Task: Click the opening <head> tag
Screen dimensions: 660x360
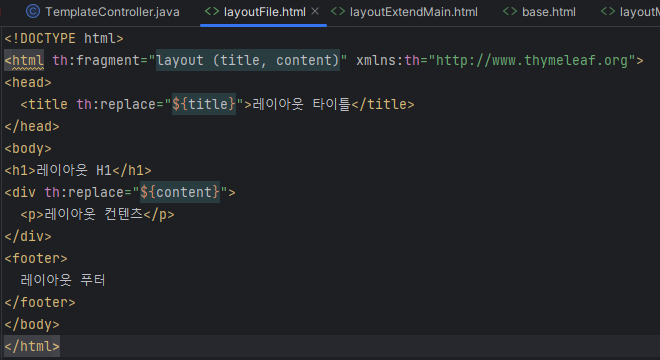Action: (x=28, y=82)
